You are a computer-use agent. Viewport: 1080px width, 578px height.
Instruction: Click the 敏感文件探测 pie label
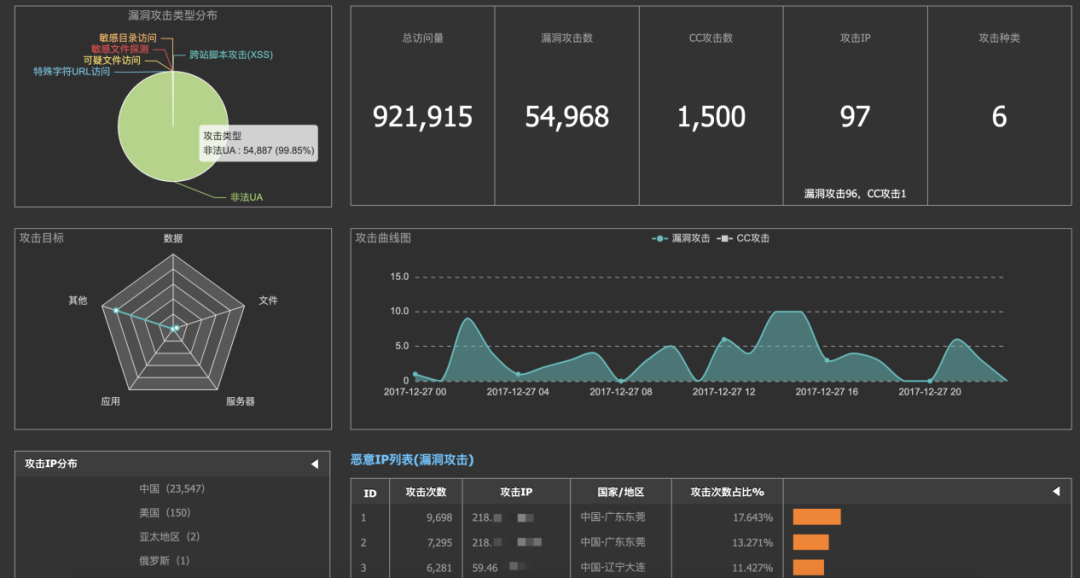pos(120,49)
